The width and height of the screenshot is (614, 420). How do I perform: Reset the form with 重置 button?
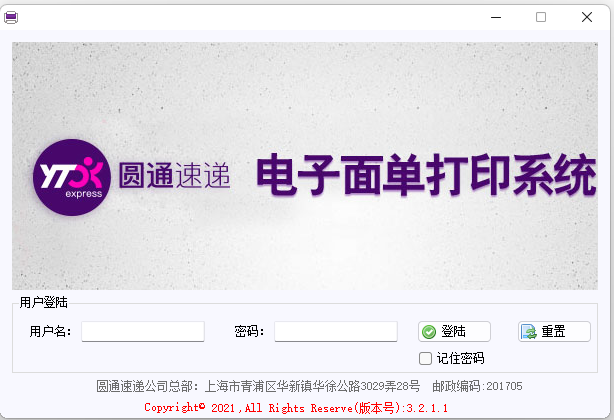click(x=554, y=332)
